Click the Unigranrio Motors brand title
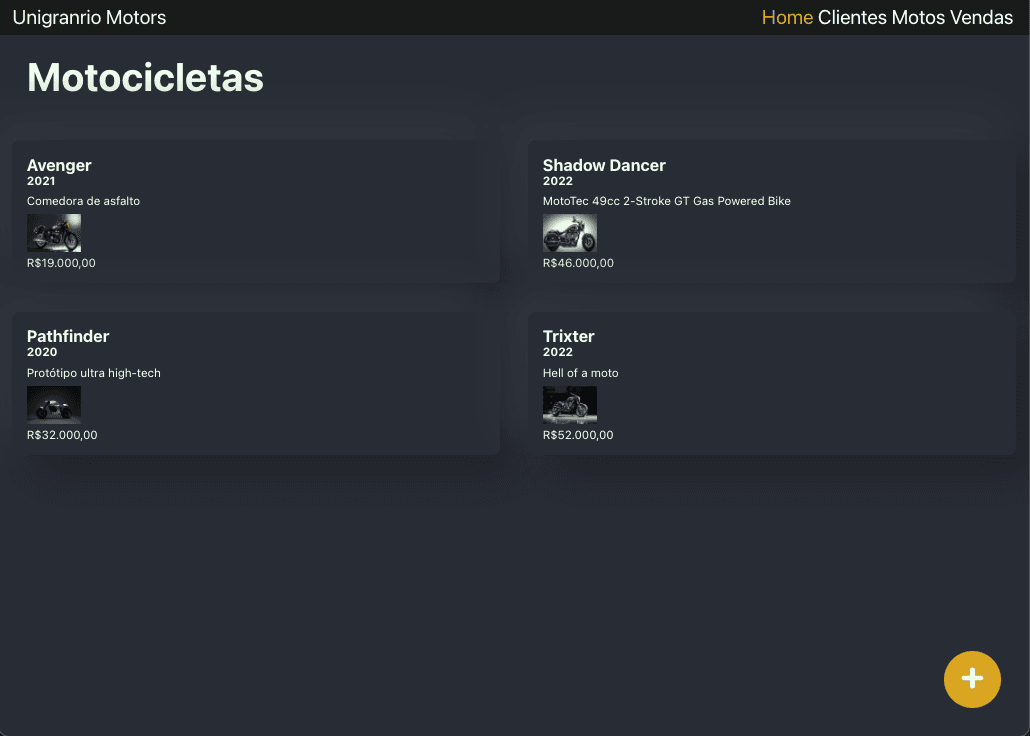1030x736 pixels. coord(89,17)
